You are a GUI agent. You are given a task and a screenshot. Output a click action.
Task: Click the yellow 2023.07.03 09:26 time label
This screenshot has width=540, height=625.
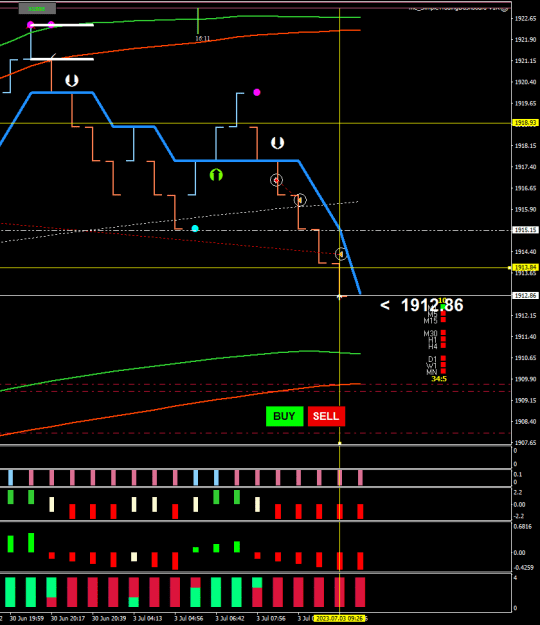tap(339, 619)
